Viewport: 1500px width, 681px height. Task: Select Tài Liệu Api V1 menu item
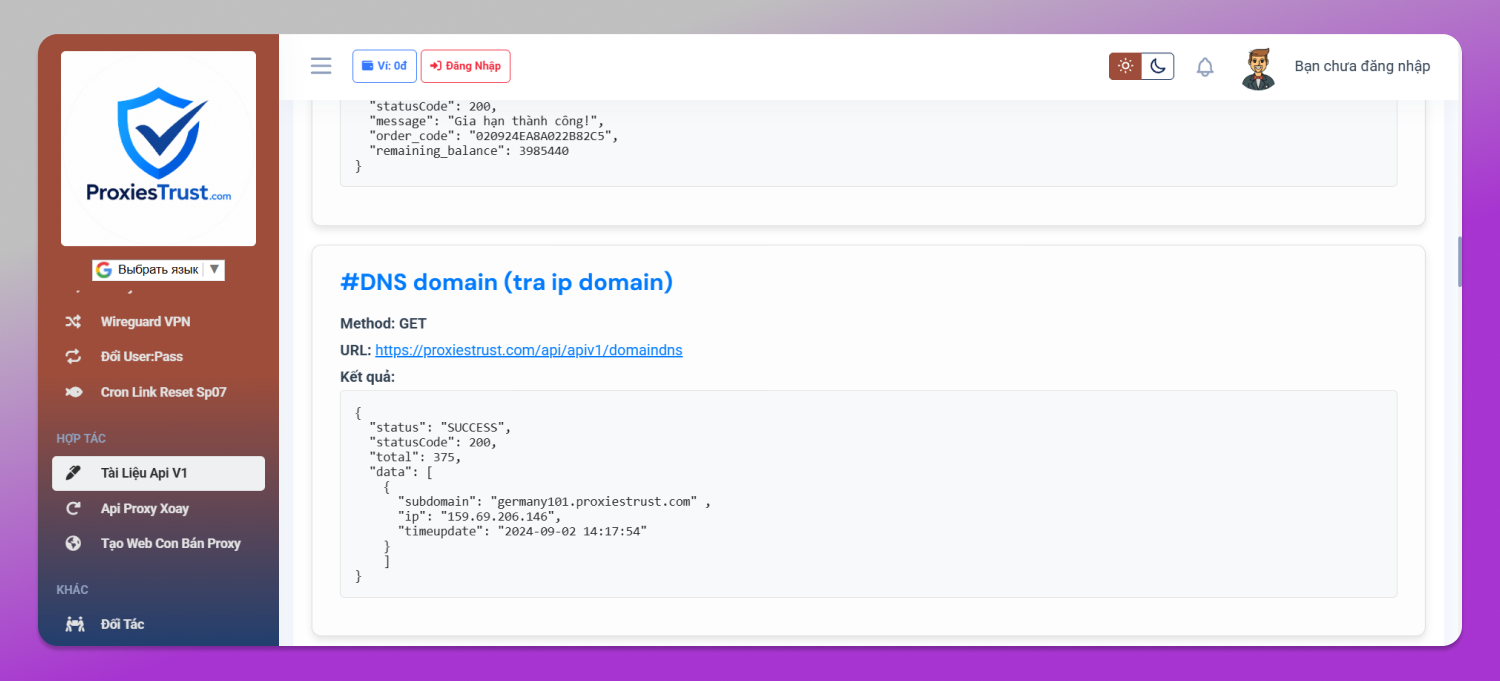pos(158,473)
